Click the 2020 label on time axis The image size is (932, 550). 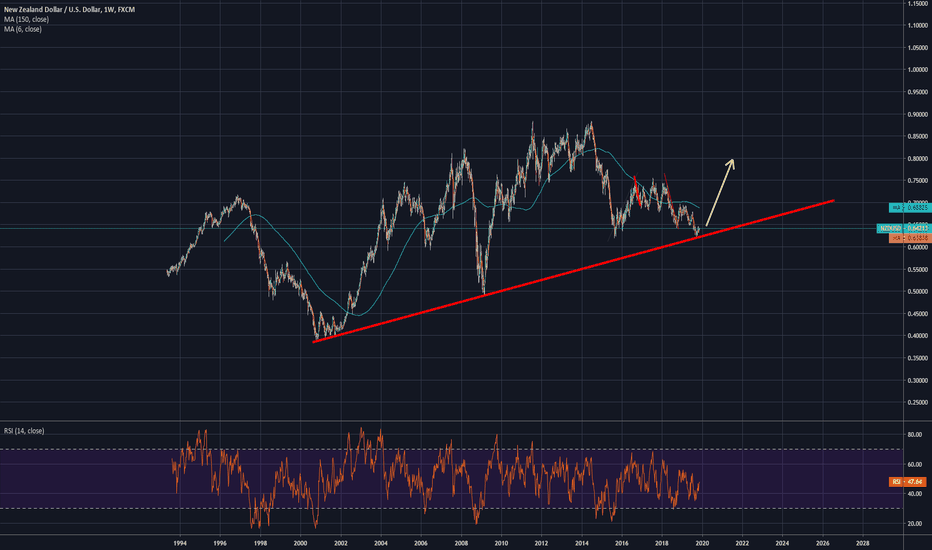click(702, 543)
